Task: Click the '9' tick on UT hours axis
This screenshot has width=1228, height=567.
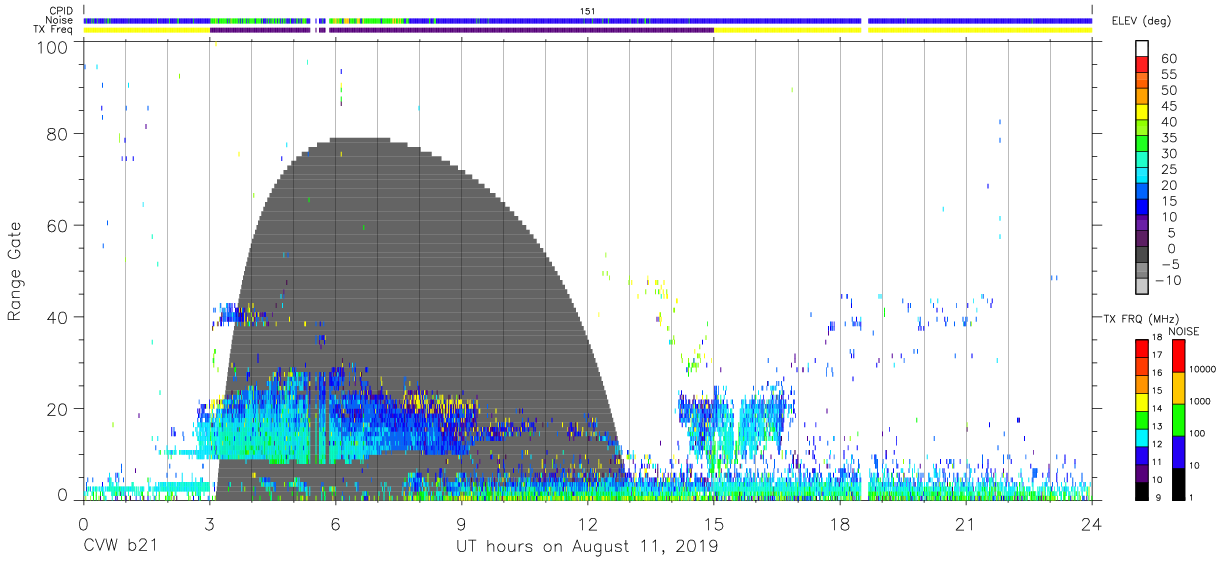Action: 462,524
